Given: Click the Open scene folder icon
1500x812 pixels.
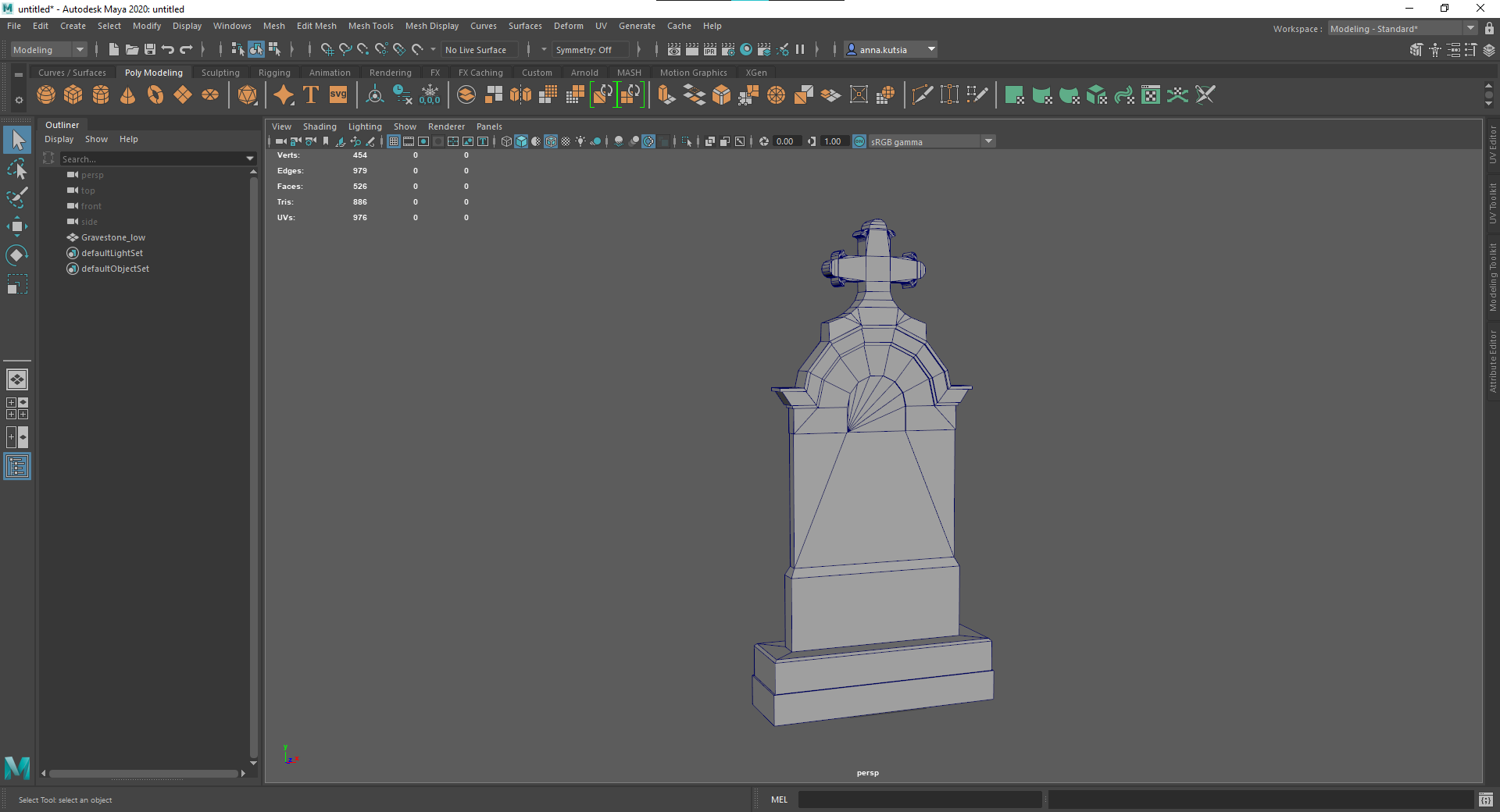Looking at the screenshot, I should (x=132, y=49).
